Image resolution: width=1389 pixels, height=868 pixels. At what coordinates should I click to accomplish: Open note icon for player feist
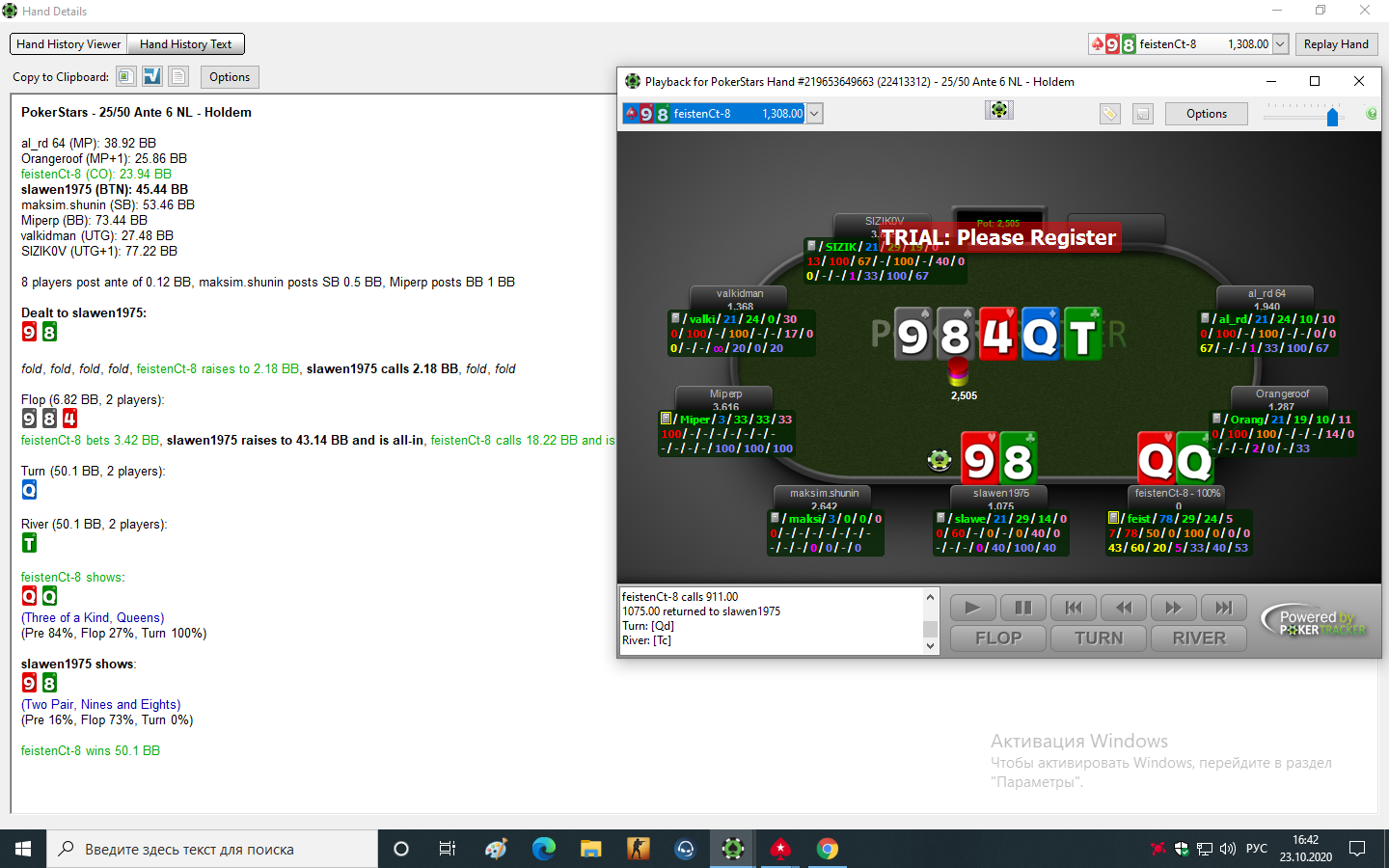[x=1113, y=517]
